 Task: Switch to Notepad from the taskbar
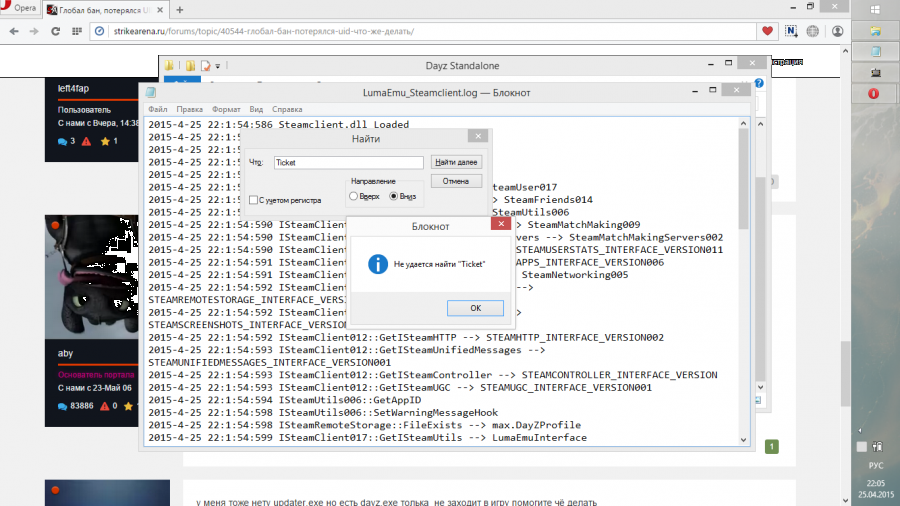(x=875, y=52)
